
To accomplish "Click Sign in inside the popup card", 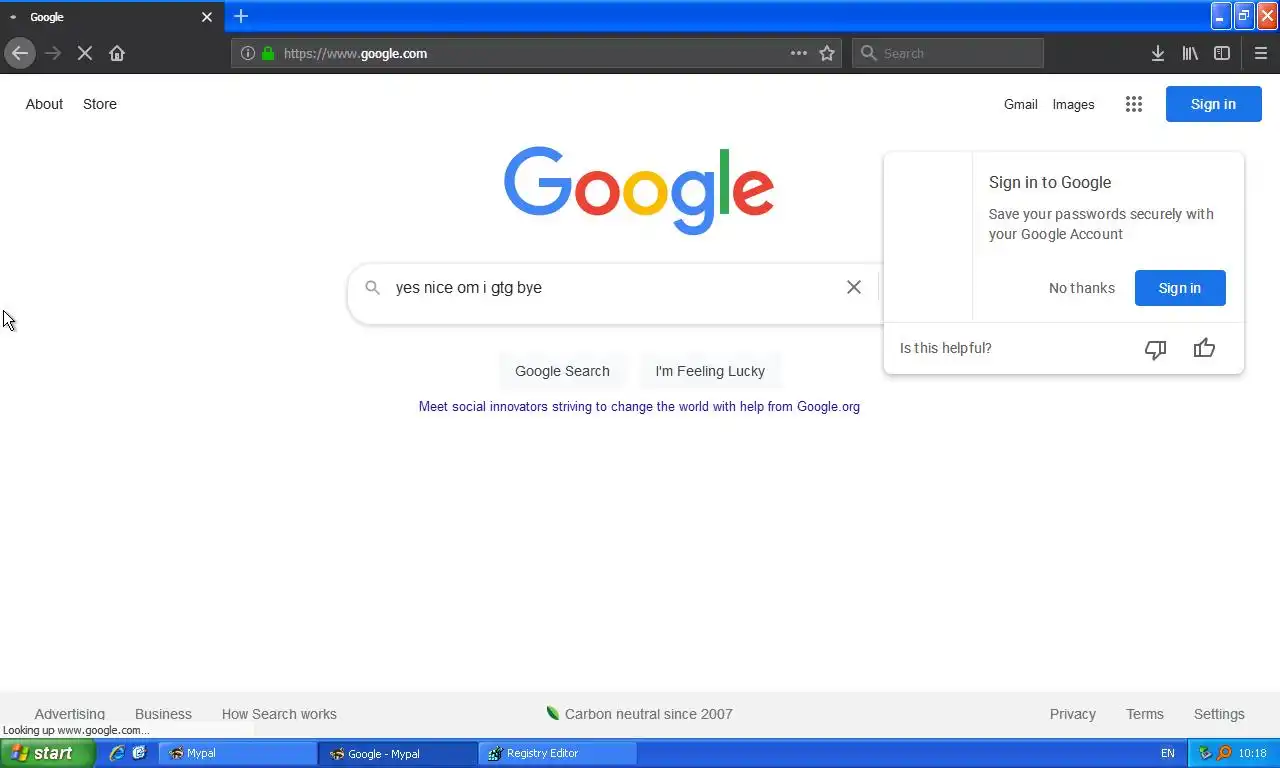I will click(x=1180, y=288).
